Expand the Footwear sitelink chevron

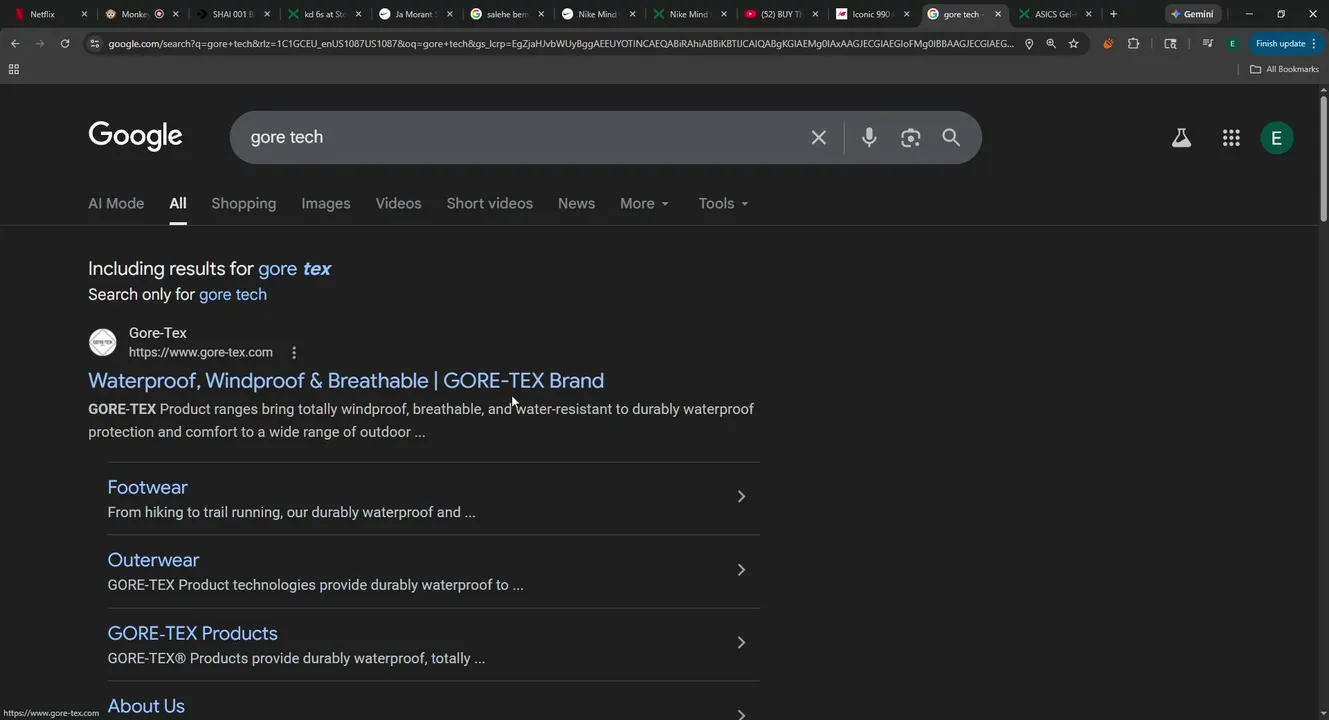741,497
